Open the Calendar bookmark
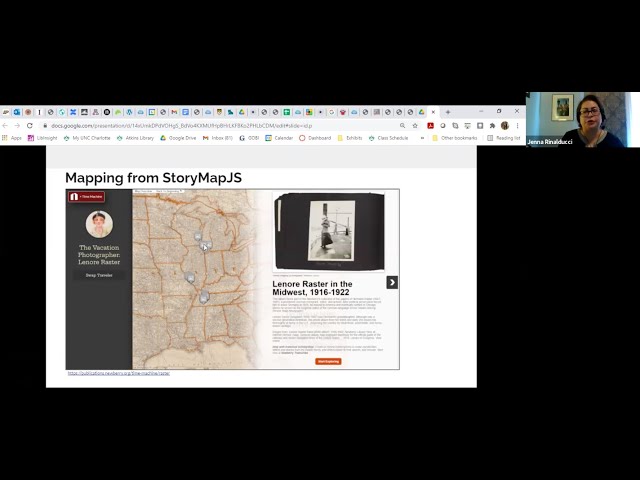The image size is (640, 480). (279, 138)
